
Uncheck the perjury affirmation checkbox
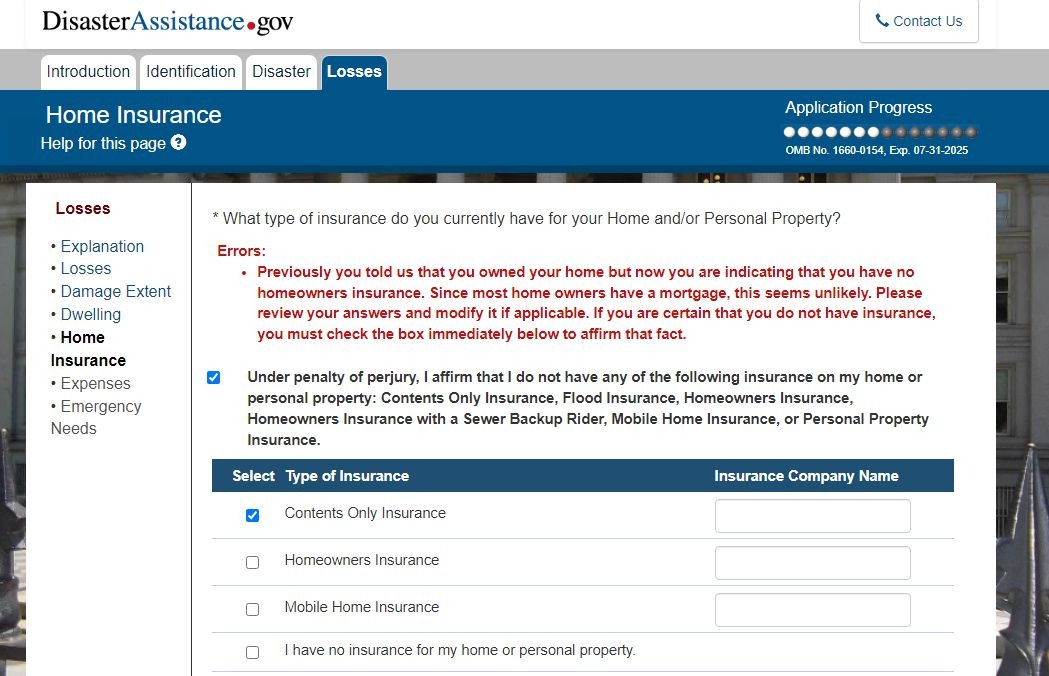tap(213, 378)
